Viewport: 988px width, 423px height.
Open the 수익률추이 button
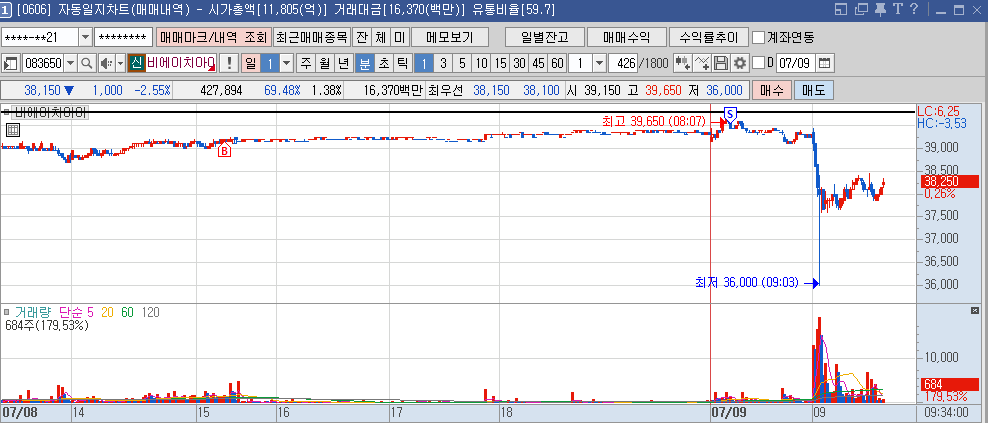point(708,37)
